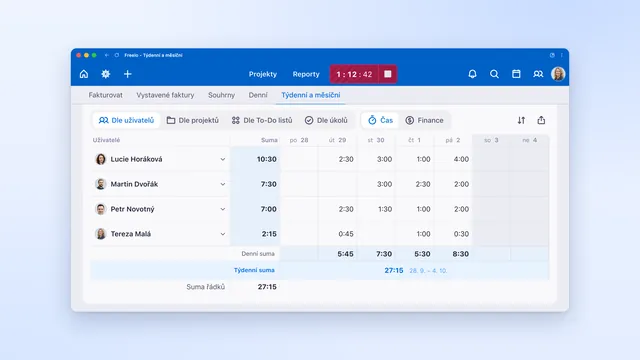The height and width of the screenshot is (360, 640).
Task: Open the home dashboard icon
Action: (84, 74)
